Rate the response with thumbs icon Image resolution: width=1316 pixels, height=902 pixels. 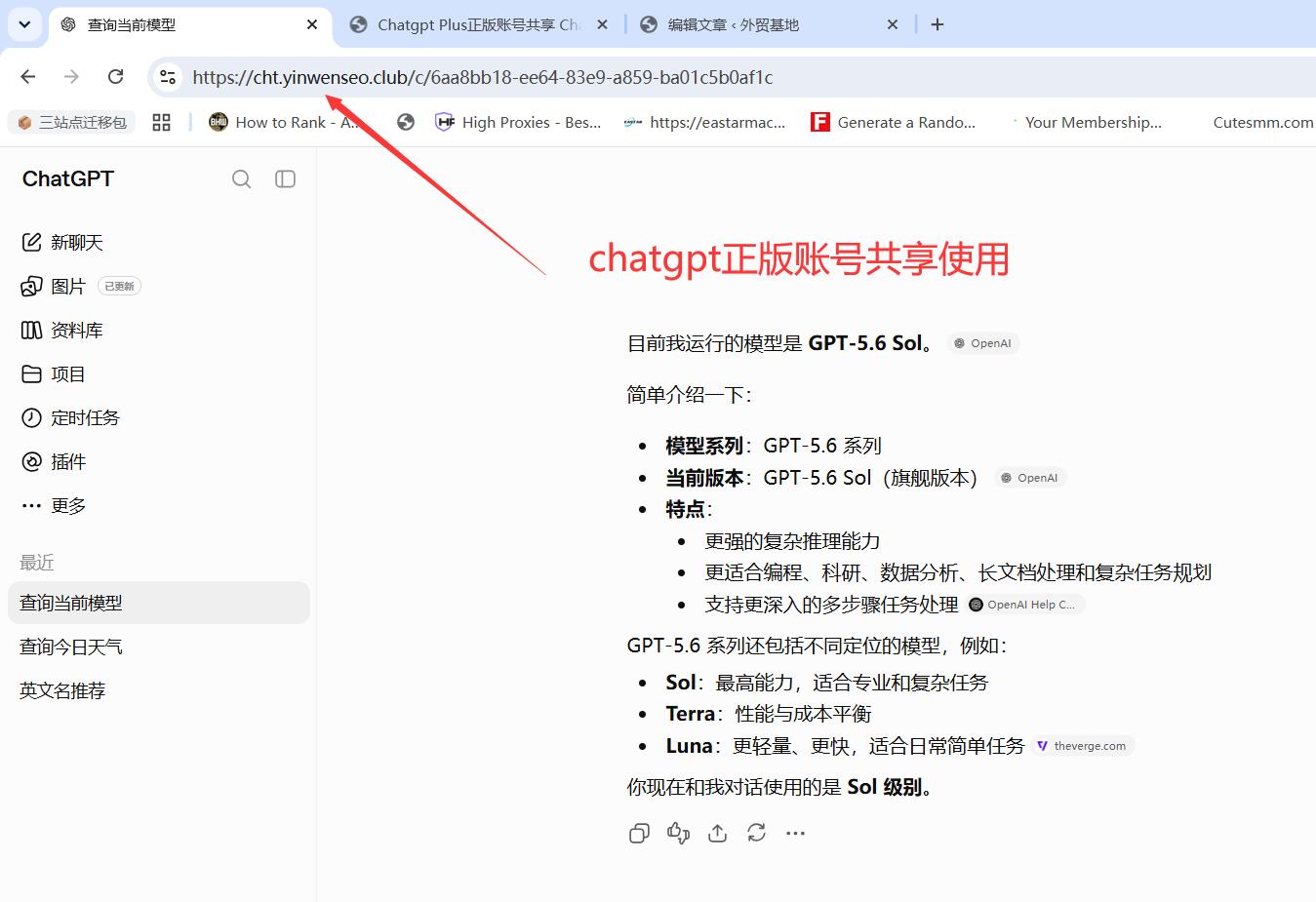[x=678, y=833]
